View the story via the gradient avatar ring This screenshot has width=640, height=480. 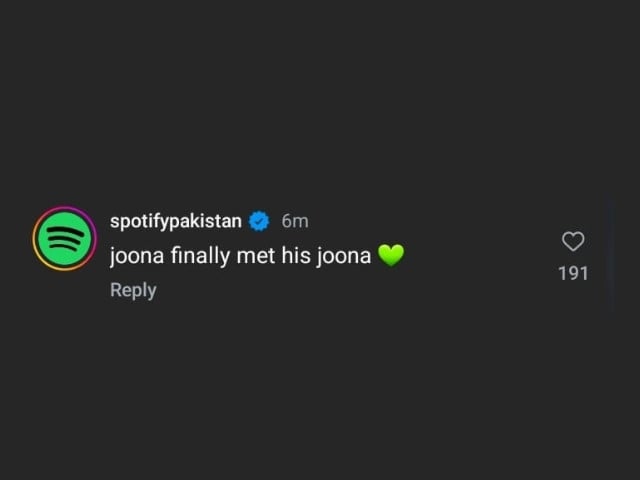click(64, 239)
